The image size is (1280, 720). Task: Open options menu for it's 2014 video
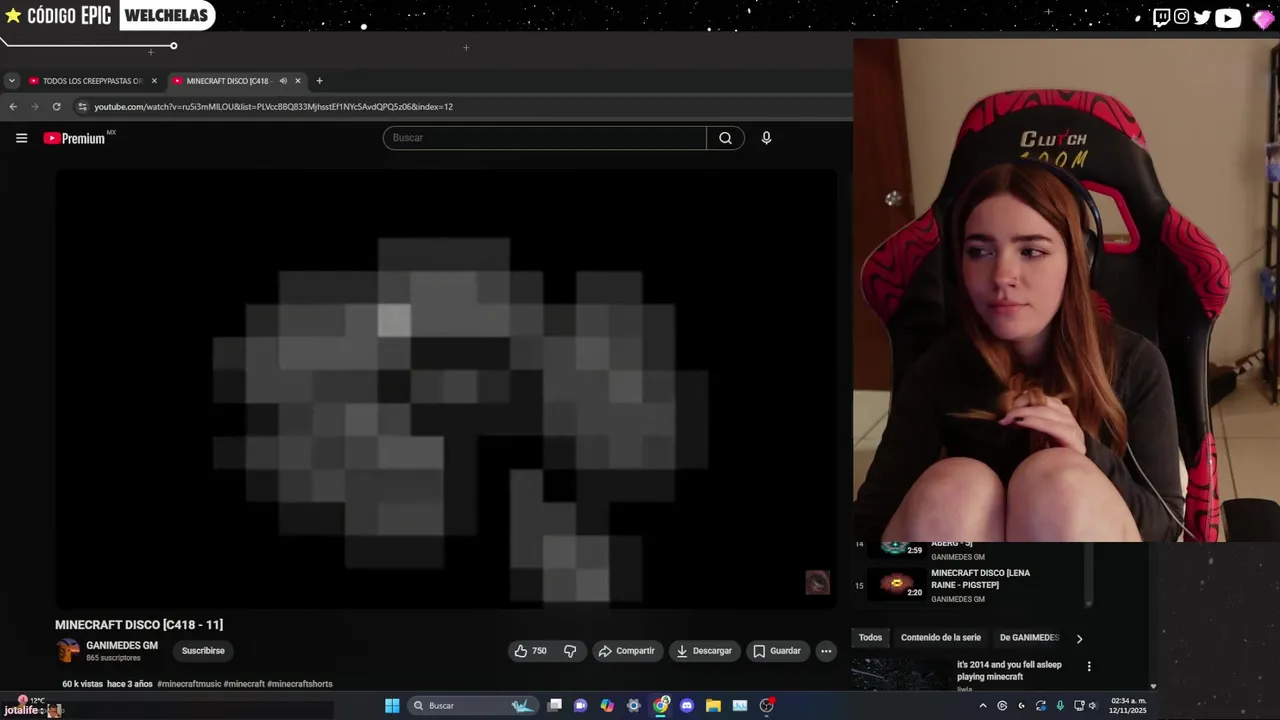tap(1089, 666)
